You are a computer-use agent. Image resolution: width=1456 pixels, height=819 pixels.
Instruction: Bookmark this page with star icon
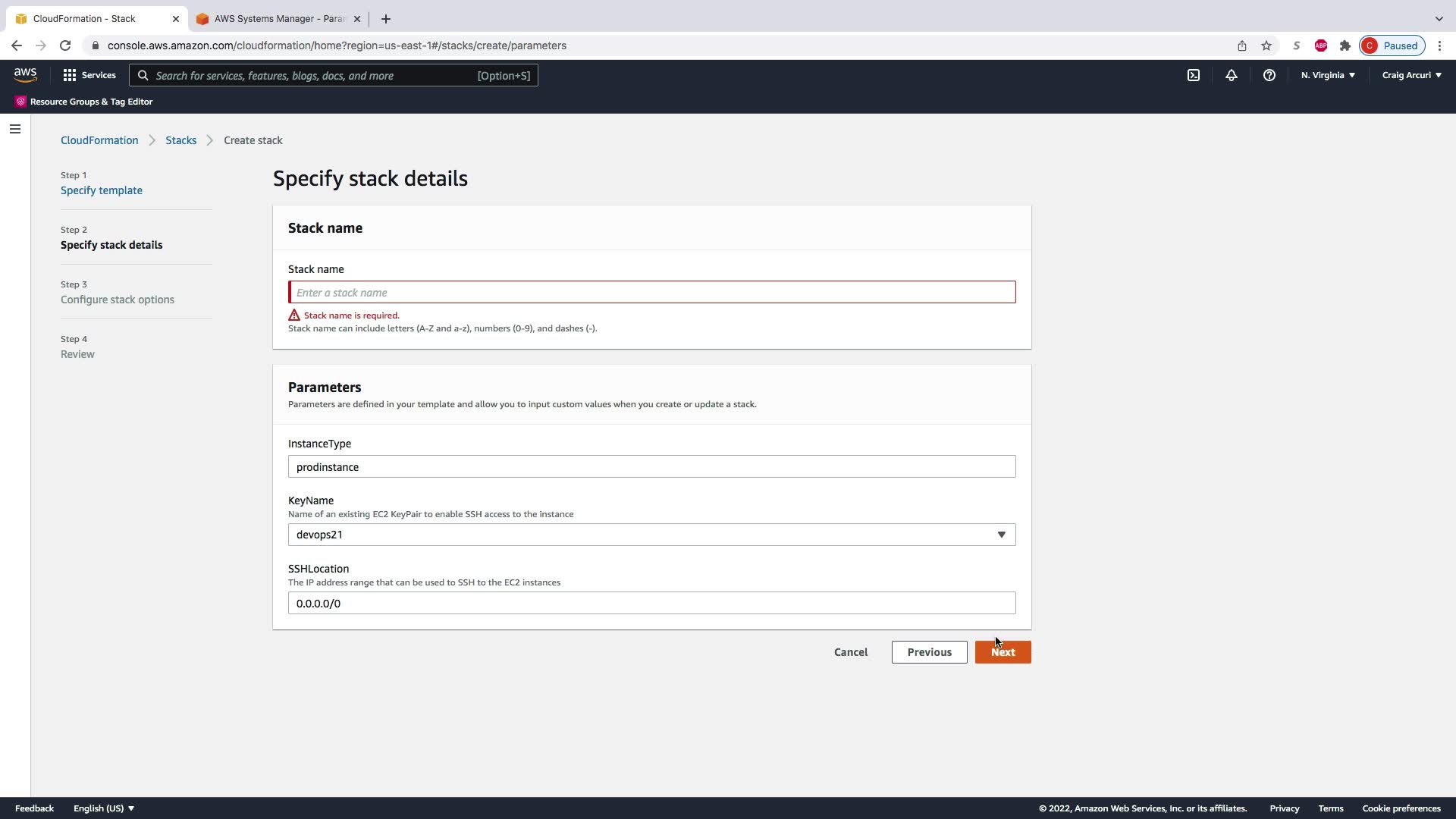tap(1266, 45)
